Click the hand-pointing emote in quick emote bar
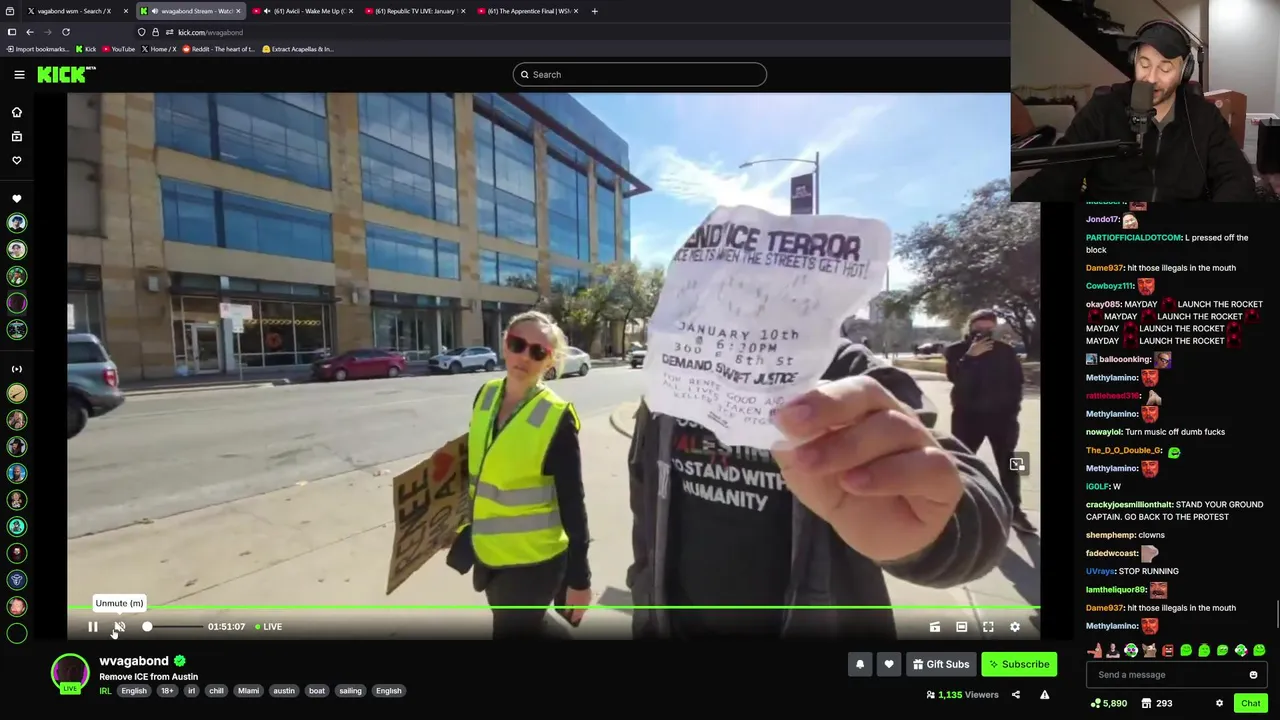Screen dimensions: 1280x720 click(1094, 651)
